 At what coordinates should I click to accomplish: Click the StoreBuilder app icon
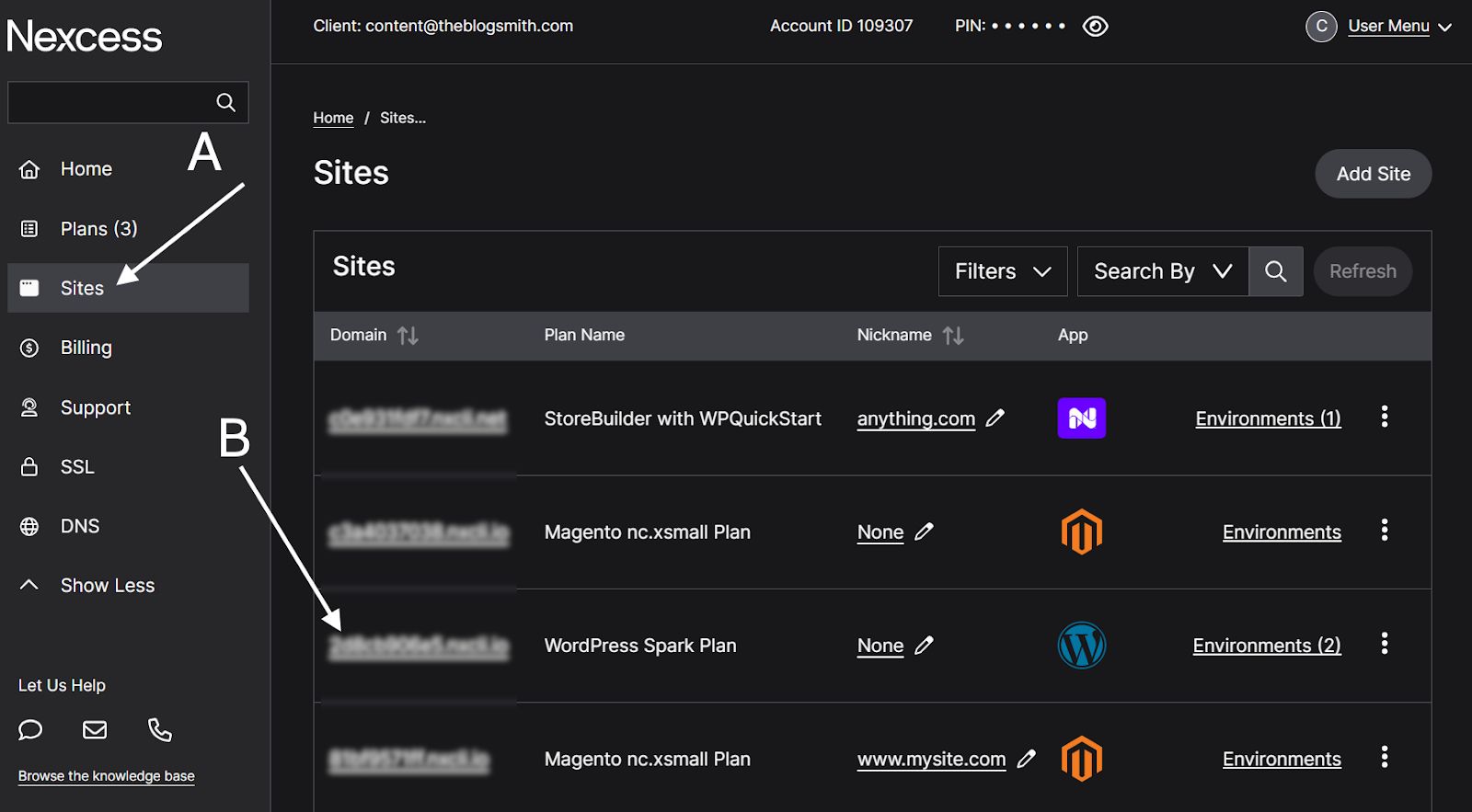[x=1082, y=418]
